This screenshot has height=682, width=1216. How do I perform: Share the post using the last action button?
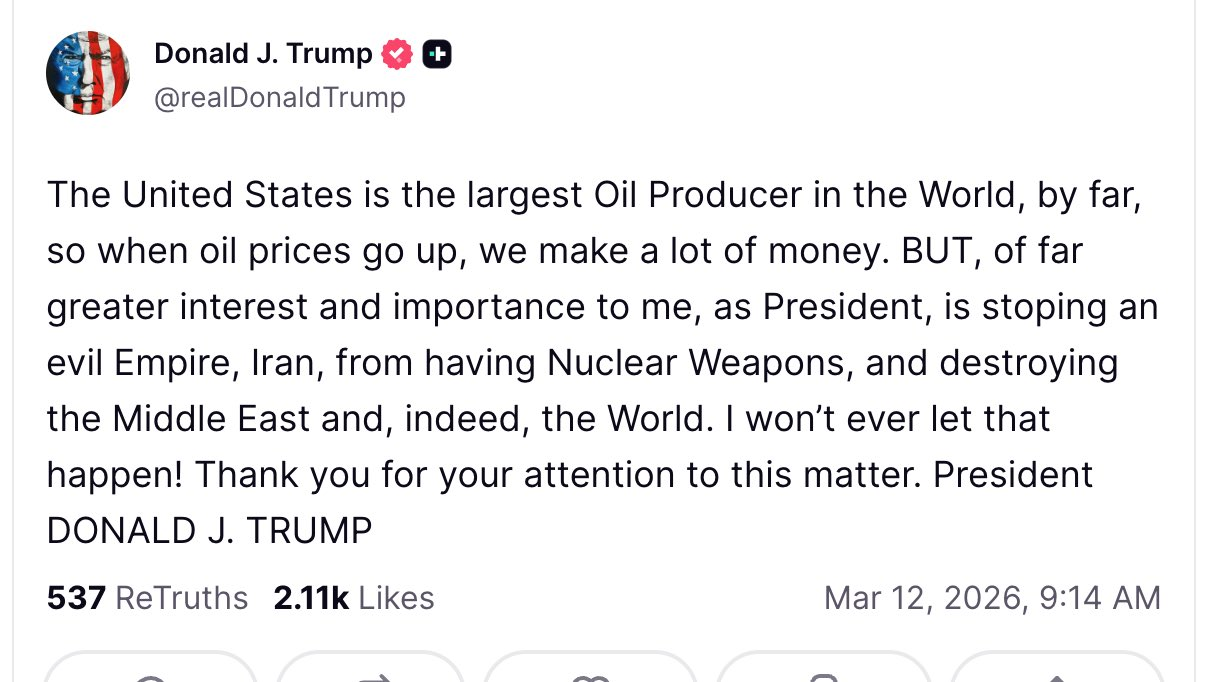coord(1055,672)
